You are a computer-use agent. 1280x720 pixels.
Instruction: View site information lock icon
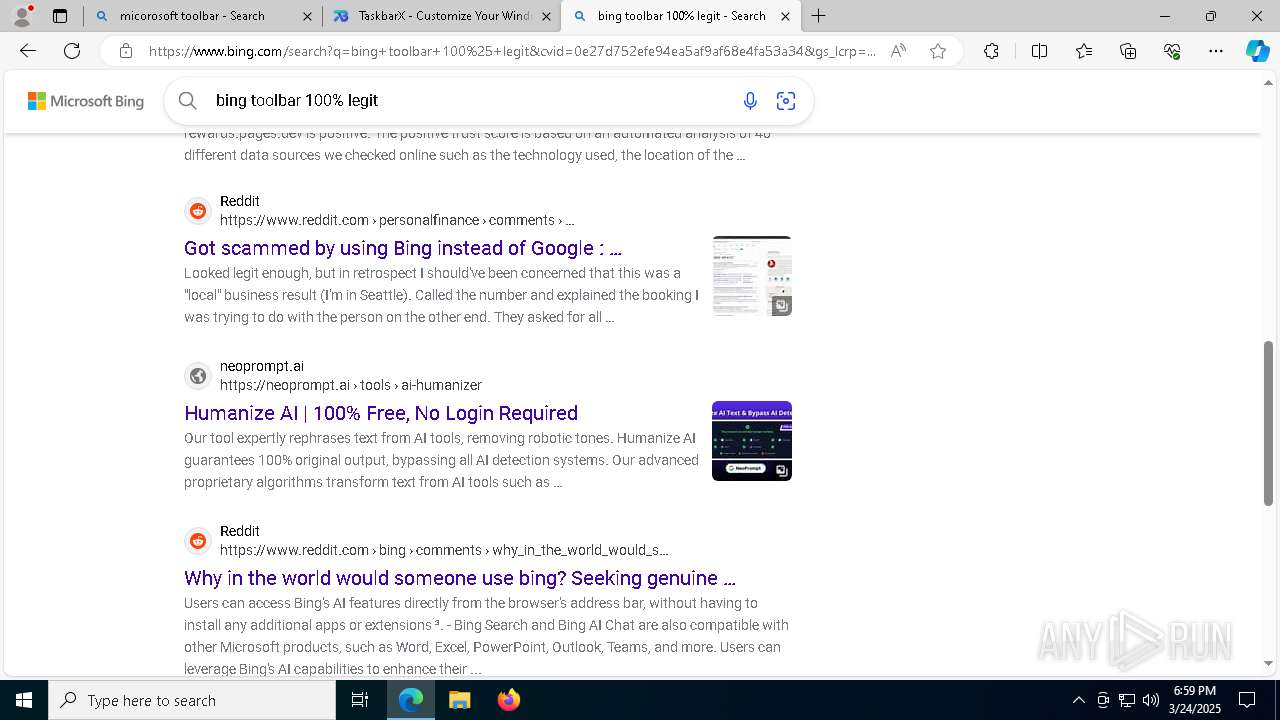coord(126,51)
